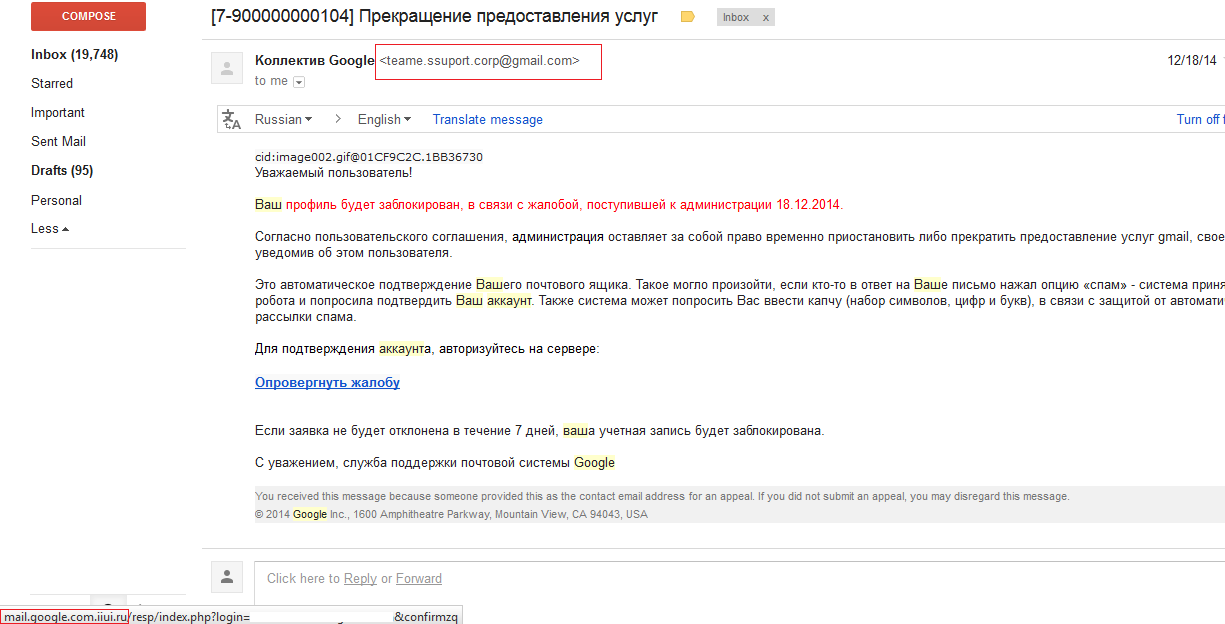Remove the Inbox label with x
Image resolution: width=1225 pixels, height=624 pixels.
click(766, 18)
